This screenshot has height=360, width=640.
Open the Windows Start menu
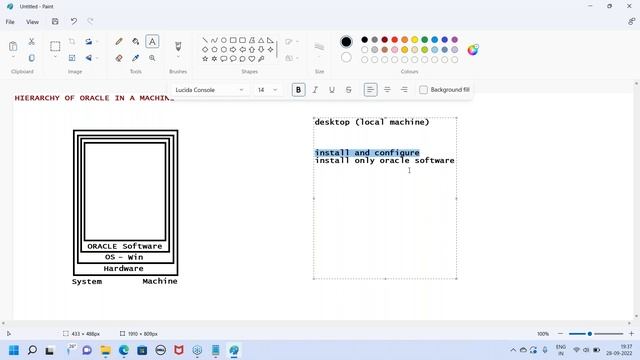pyautogui.click(x=14, y=350)
